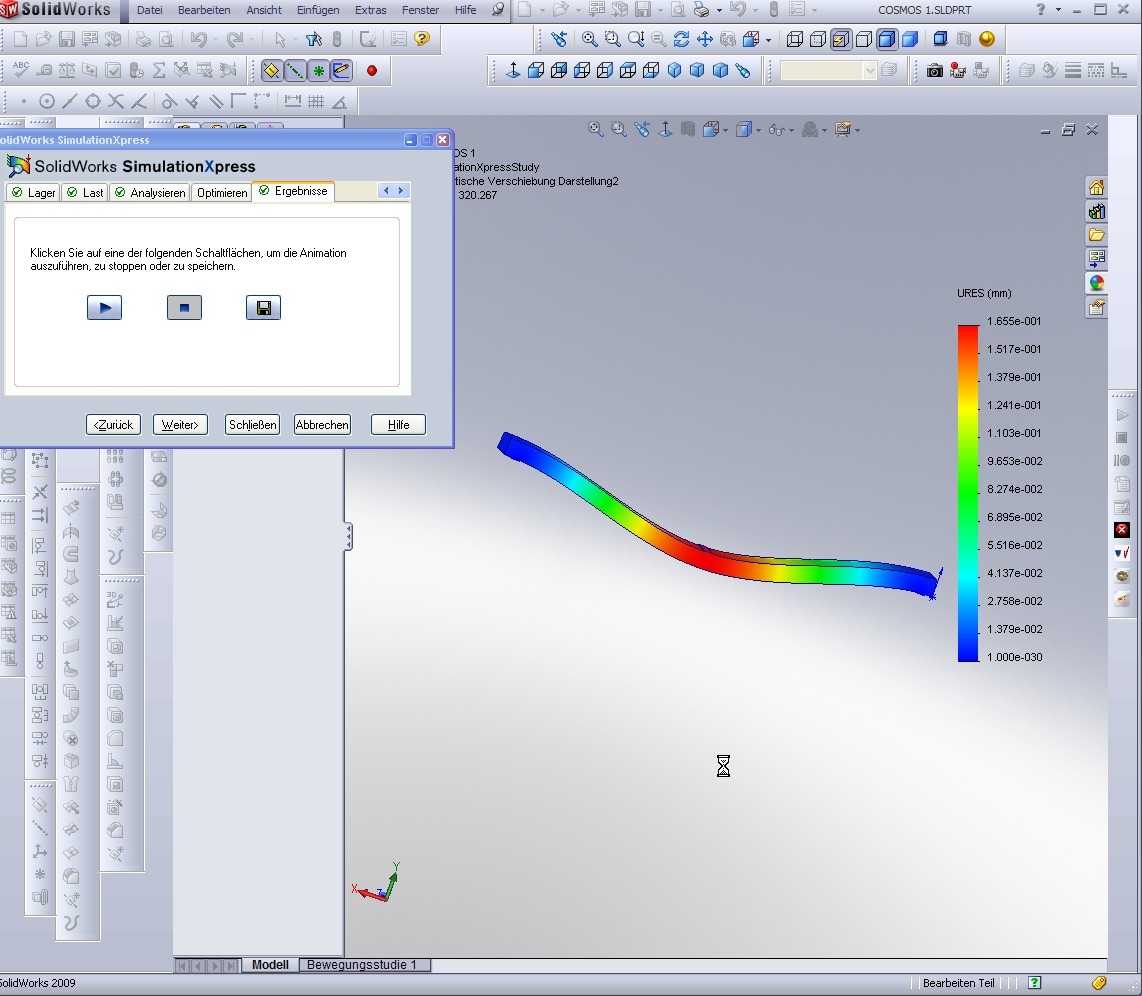Open heads-up Apply Scene dropdown arrow
The height and width of the screenshot is (996, 1142).
[x=824, y=130]
